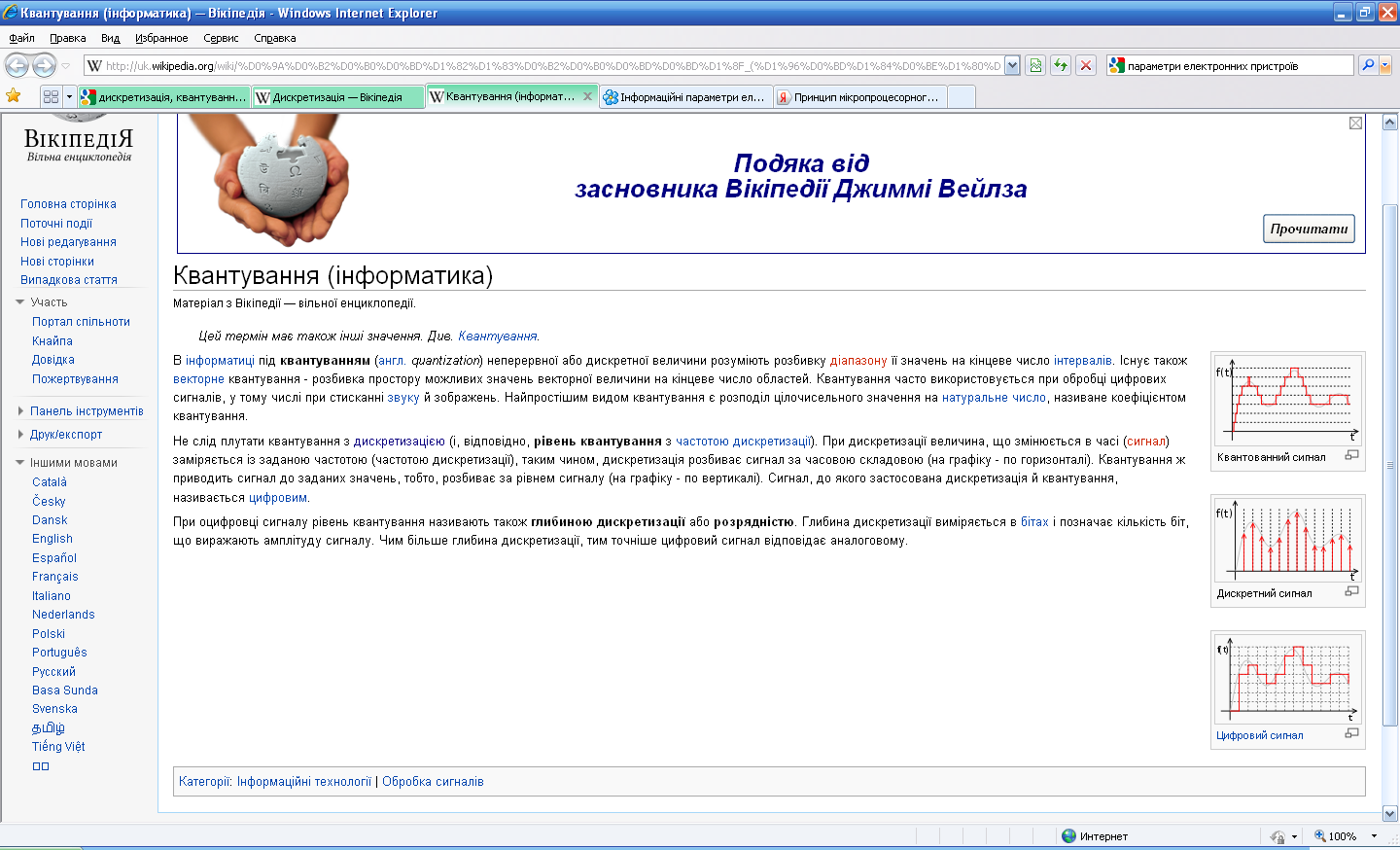Viewport: 1400px width, 850px height.
Task: Close the 'Квантування (інформат…' tab
Action: point(587,96)
